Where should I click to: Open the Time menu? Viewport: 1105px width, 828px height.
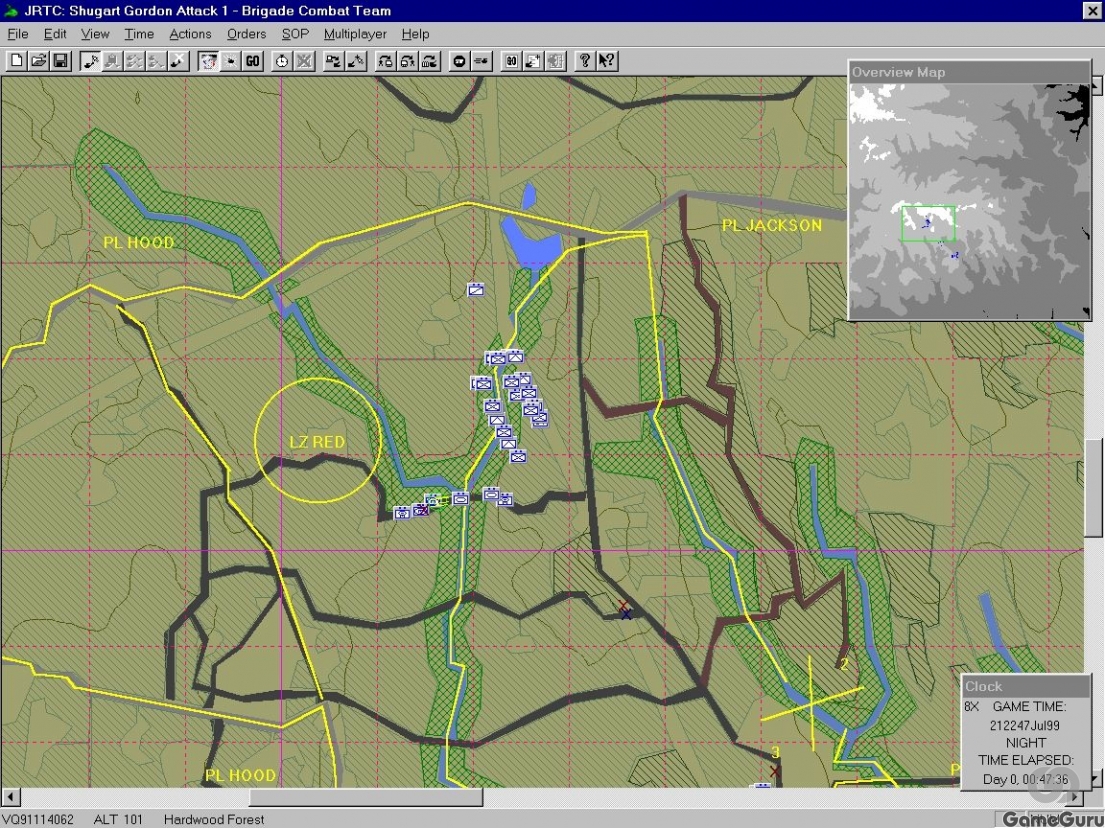[140, 34]
